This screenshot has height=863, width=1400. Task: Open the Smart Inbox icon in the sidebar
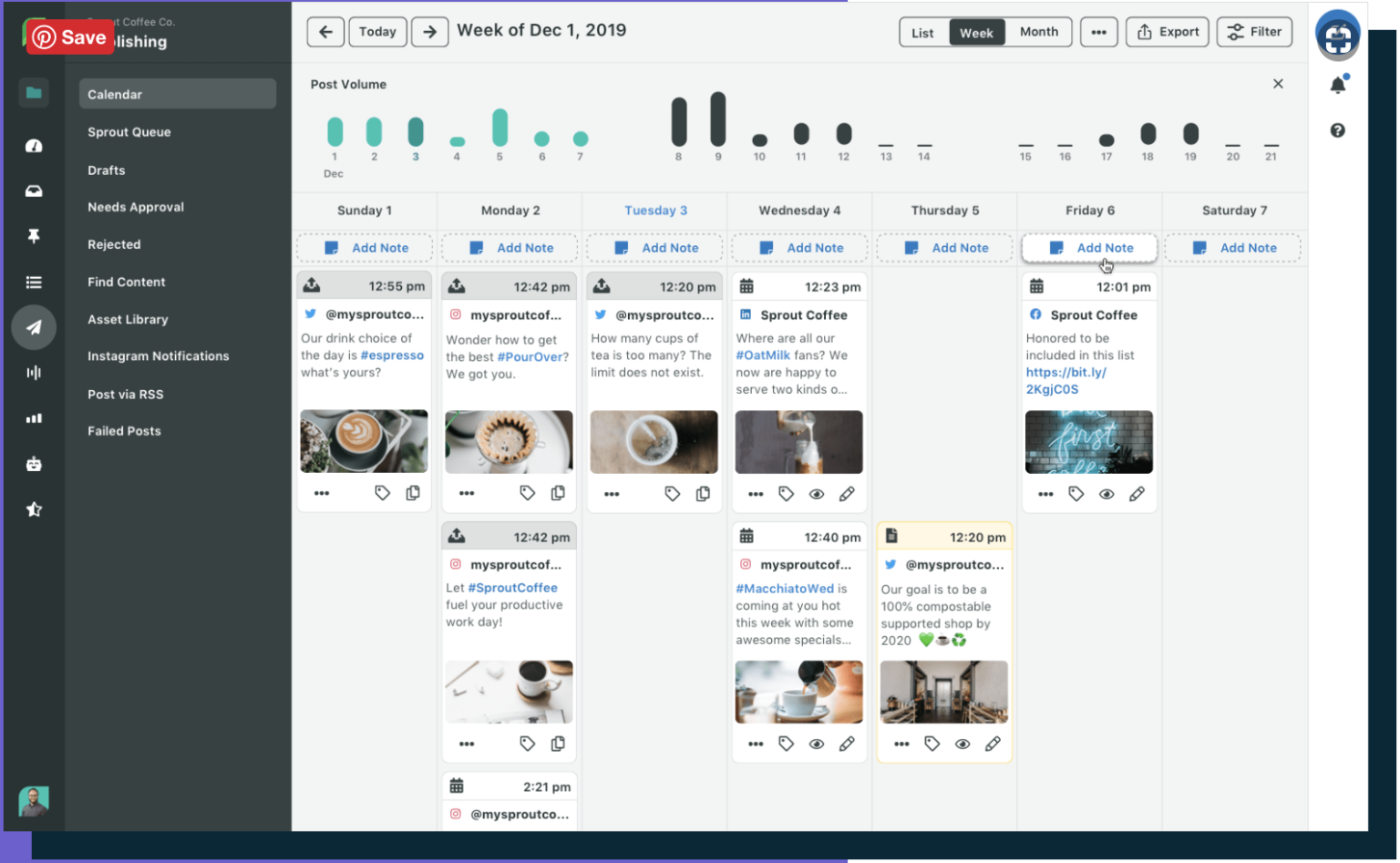pos(34,190)
